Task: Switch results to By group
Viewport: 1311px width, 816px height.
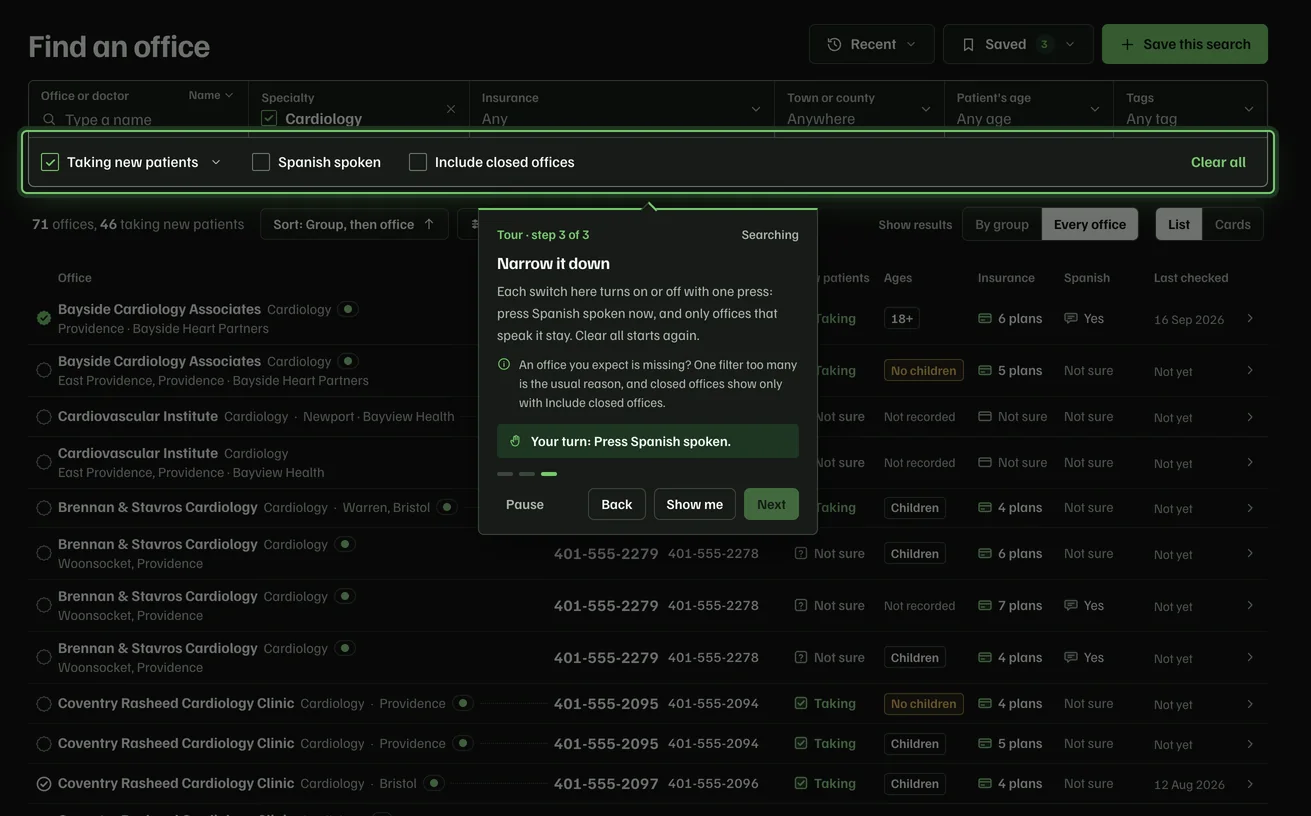Action: (x=1002, y=224)
